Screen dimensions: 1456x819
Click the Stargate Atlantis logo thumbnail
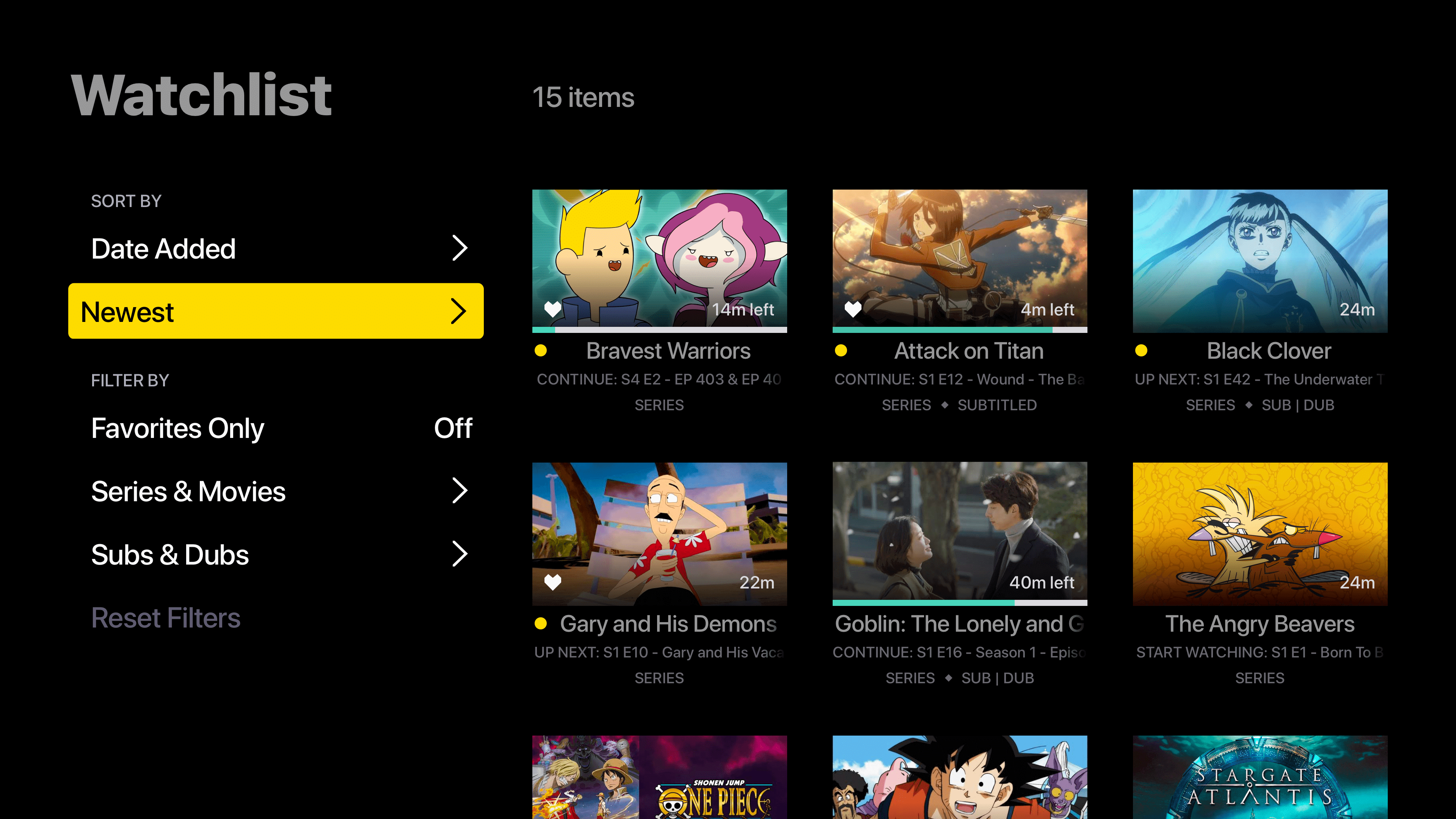tap(1260, 777)
